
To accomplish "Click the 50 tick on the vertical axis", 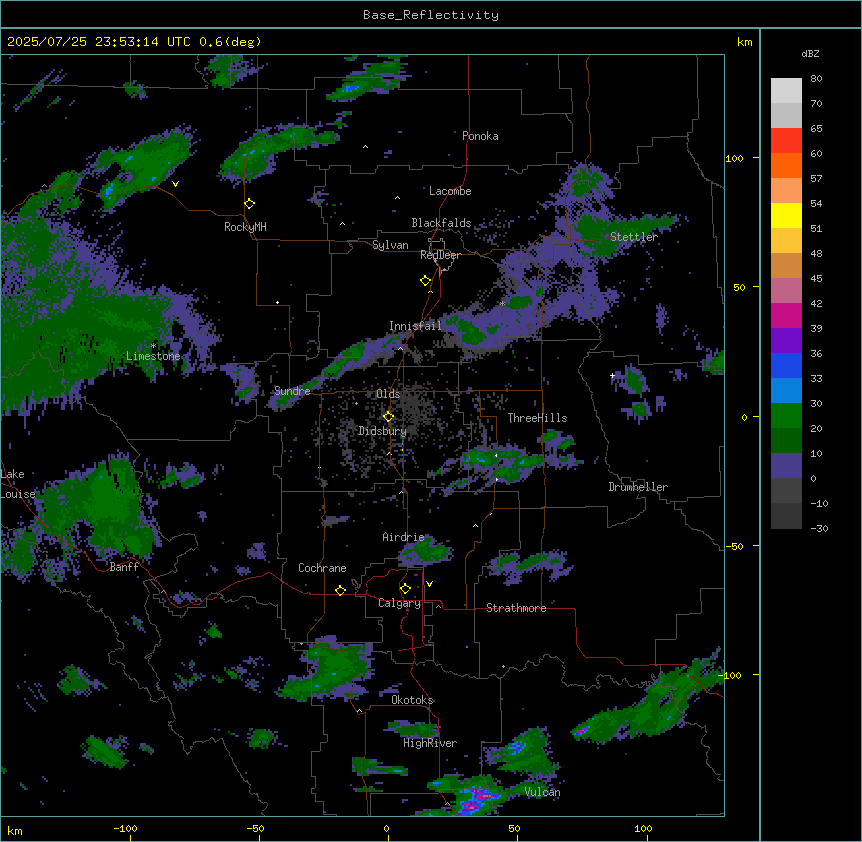I will (x=739, y=287).
